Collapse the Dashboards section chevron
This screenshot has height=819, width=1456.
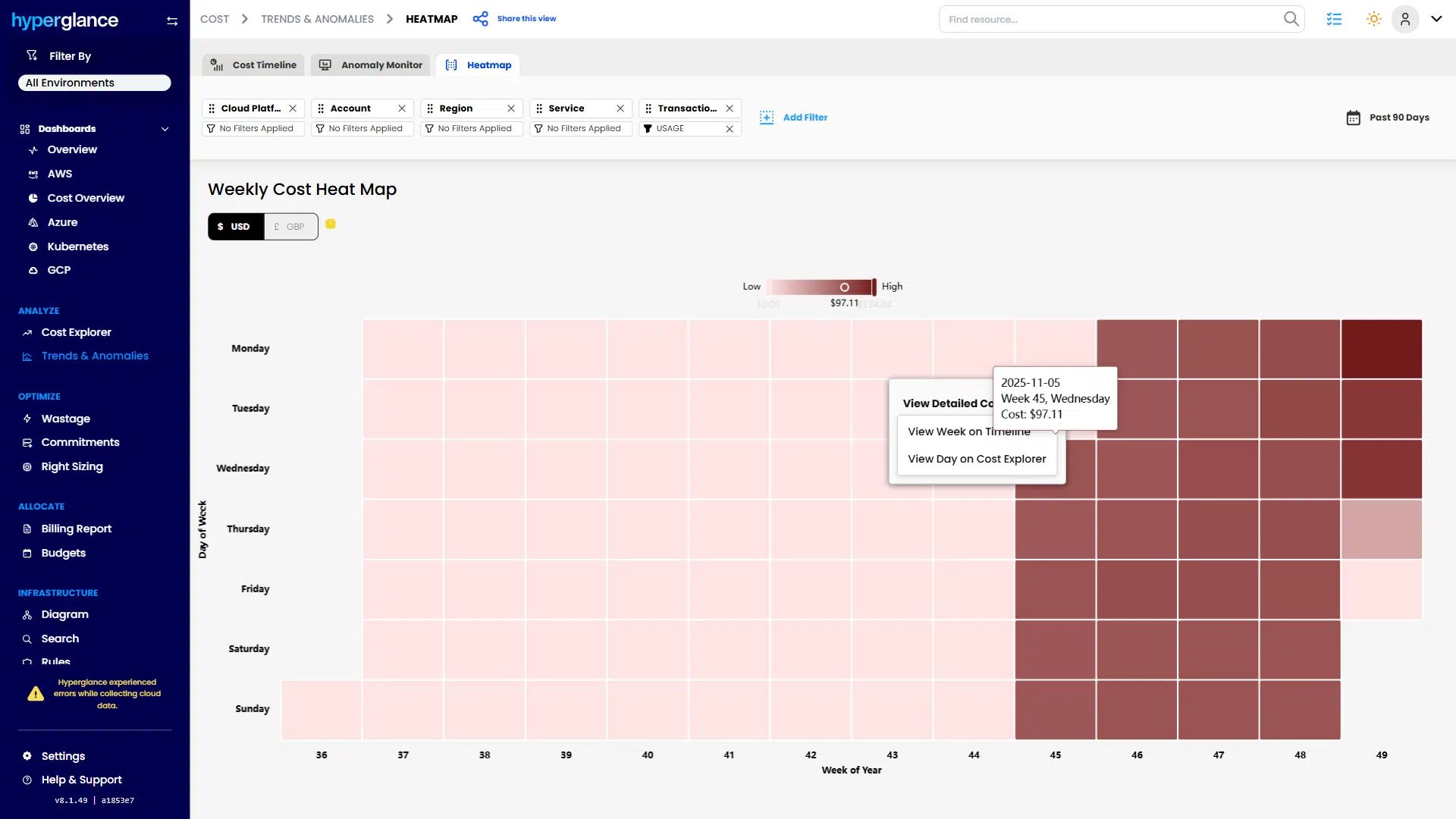click(165, 129)
